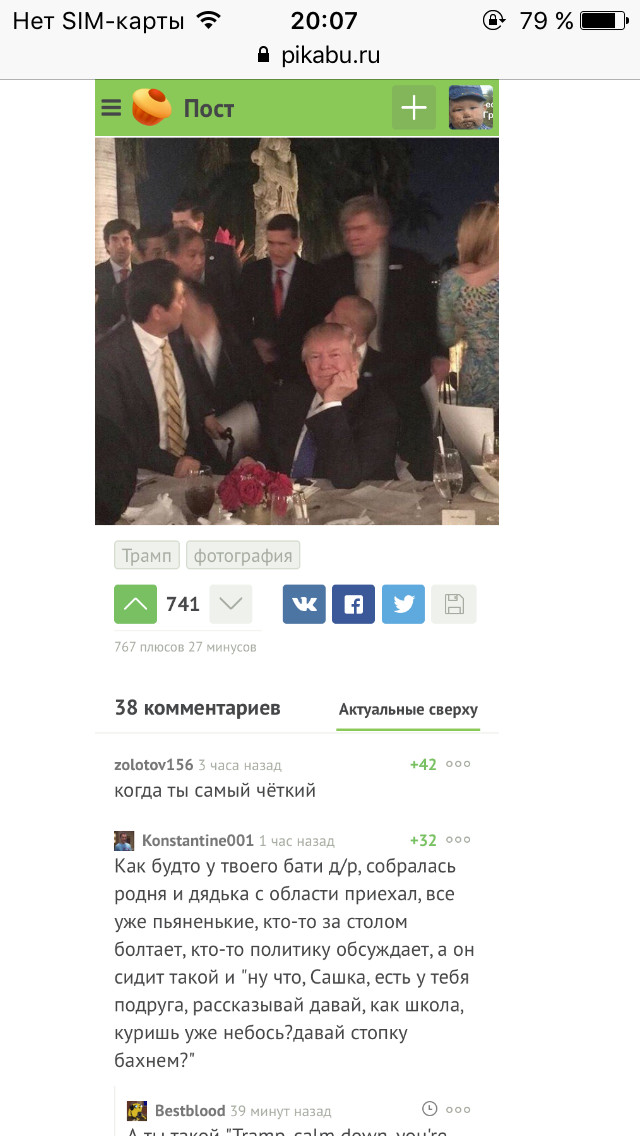Open options dots on Bestblood comment
This screenshot has width=640, height=1136.
458,1108
